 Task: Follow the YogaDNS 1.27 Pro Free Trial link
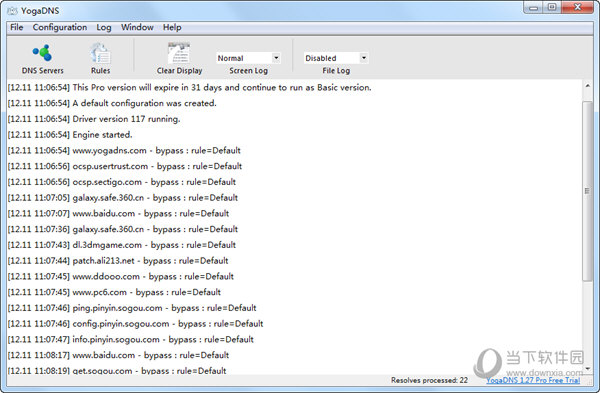point(533,380)
